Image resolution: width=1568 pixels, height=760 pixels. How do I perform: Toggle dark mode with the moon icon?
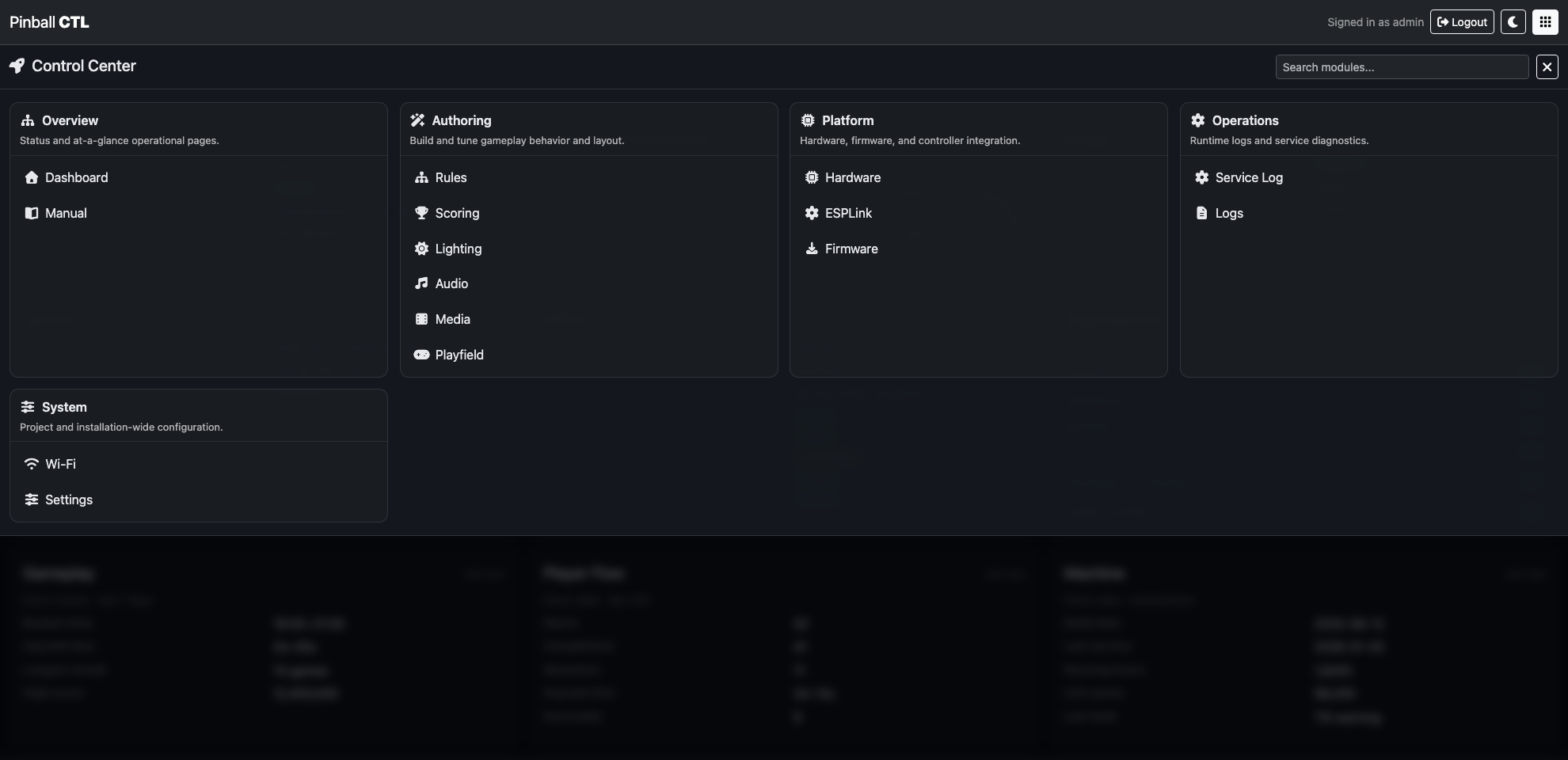1513,22
